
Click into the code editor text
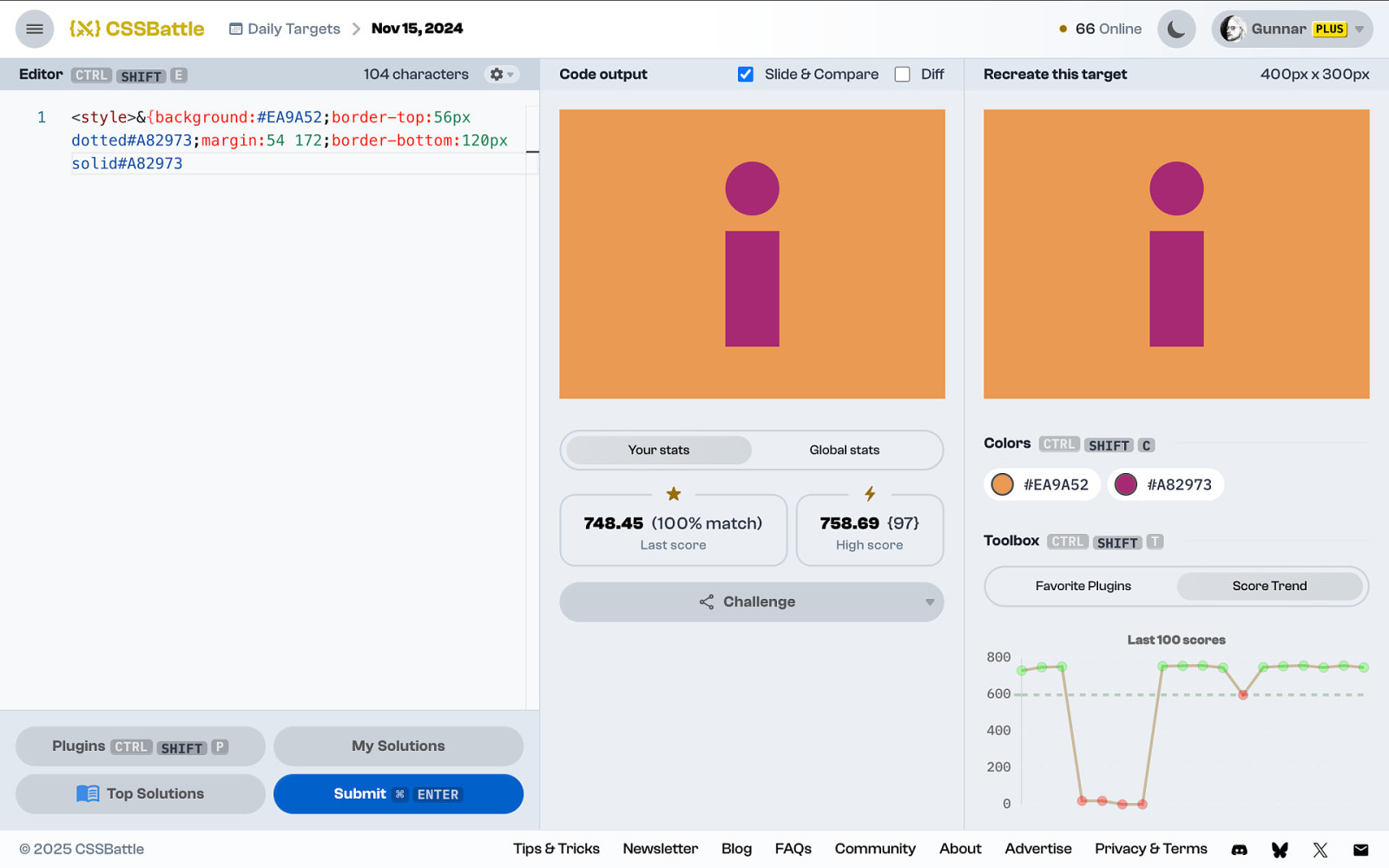point(289,140)
